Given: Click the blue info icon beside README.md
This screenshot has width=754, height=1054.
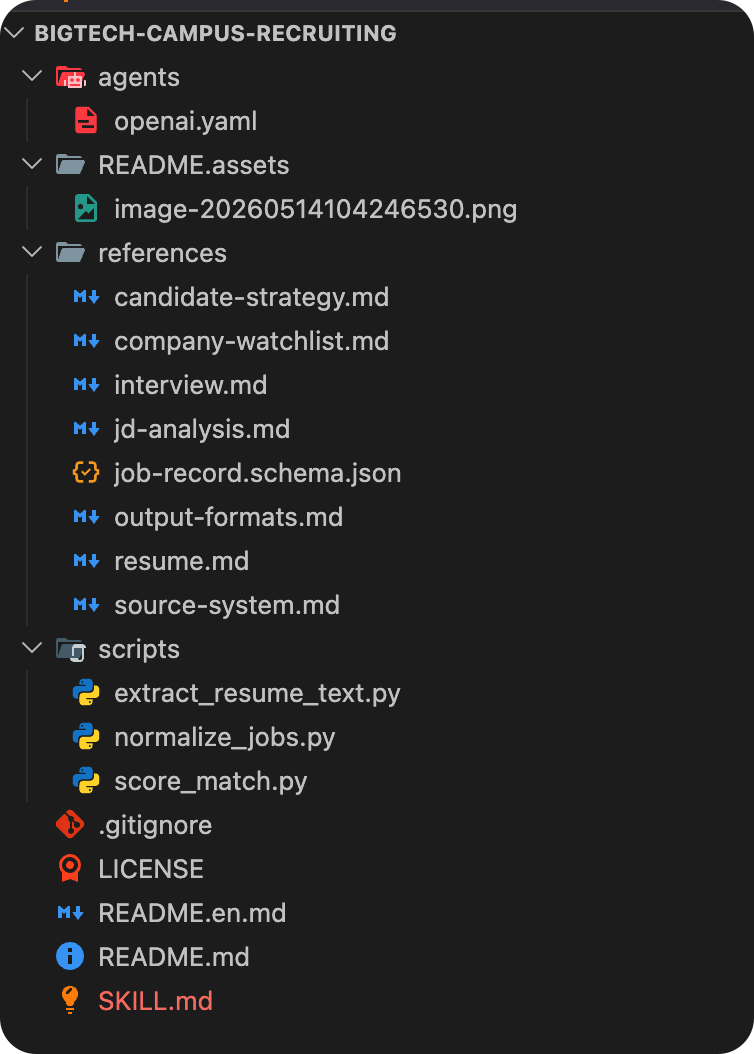Looking at the screenshot, I should [70, 957].
